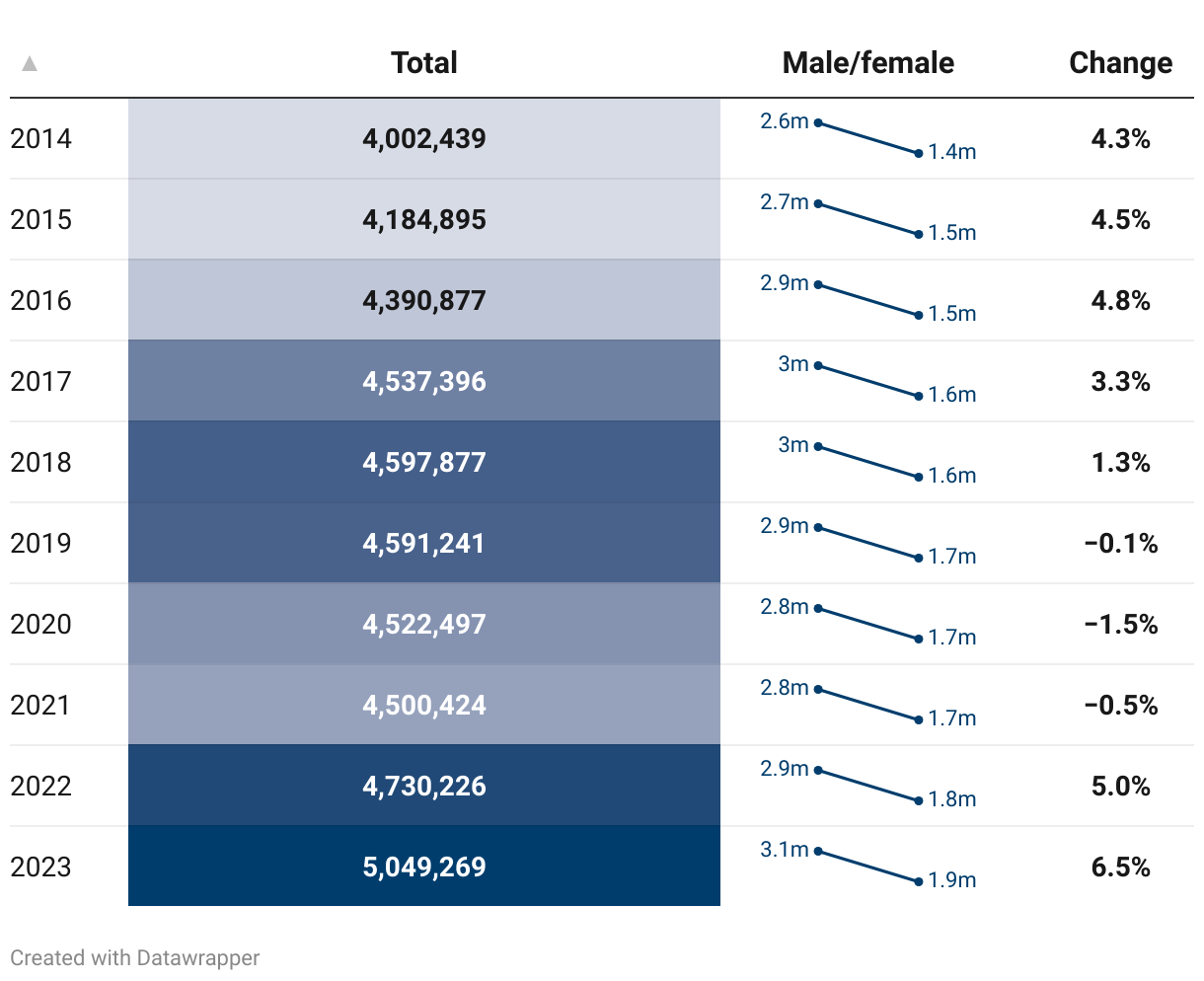Click the 4,730,226 total cell

(x=424, y=786)
